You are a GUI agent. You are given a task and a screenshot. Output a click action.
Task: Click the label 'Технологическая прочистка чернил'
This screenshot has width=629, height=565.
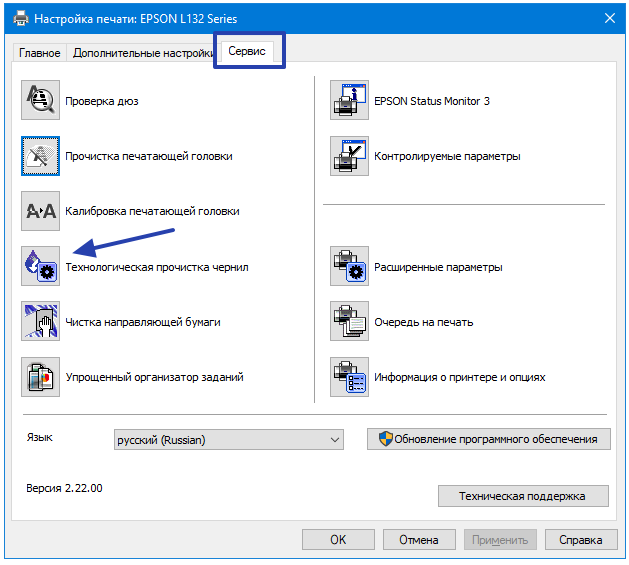point(157,267)
